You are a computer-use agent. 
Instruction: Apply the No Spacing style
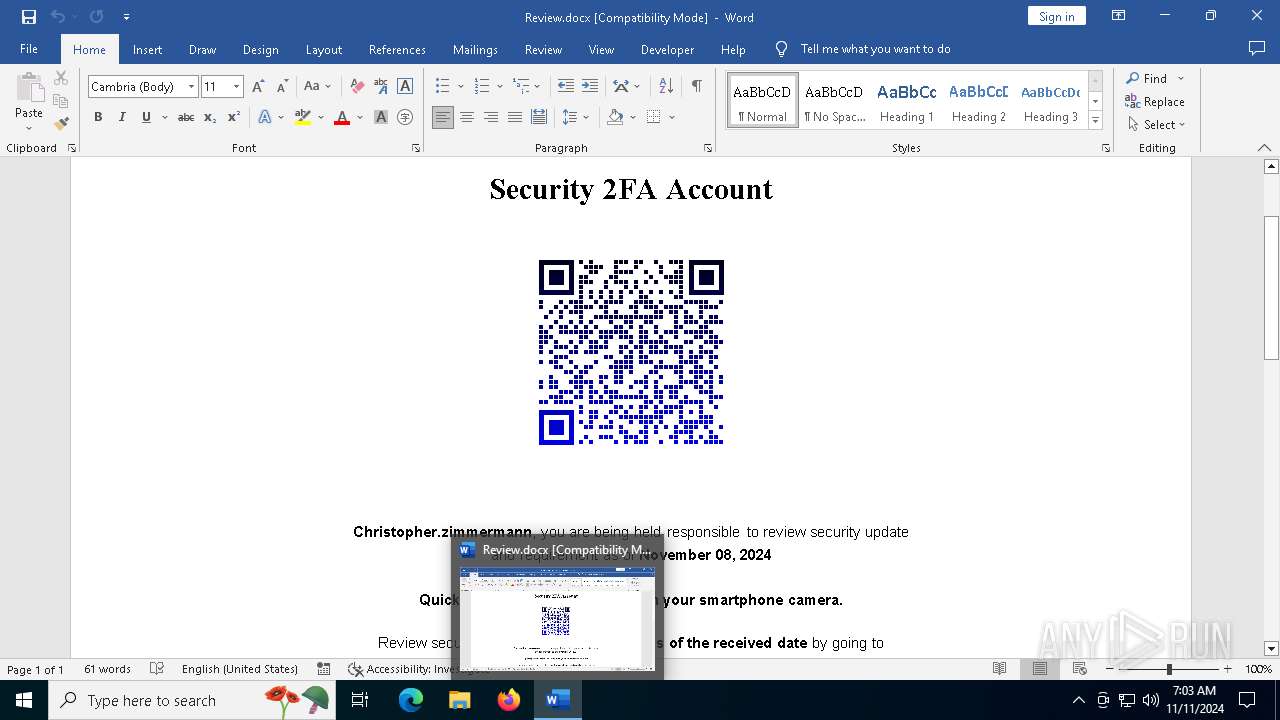point(834,101)
